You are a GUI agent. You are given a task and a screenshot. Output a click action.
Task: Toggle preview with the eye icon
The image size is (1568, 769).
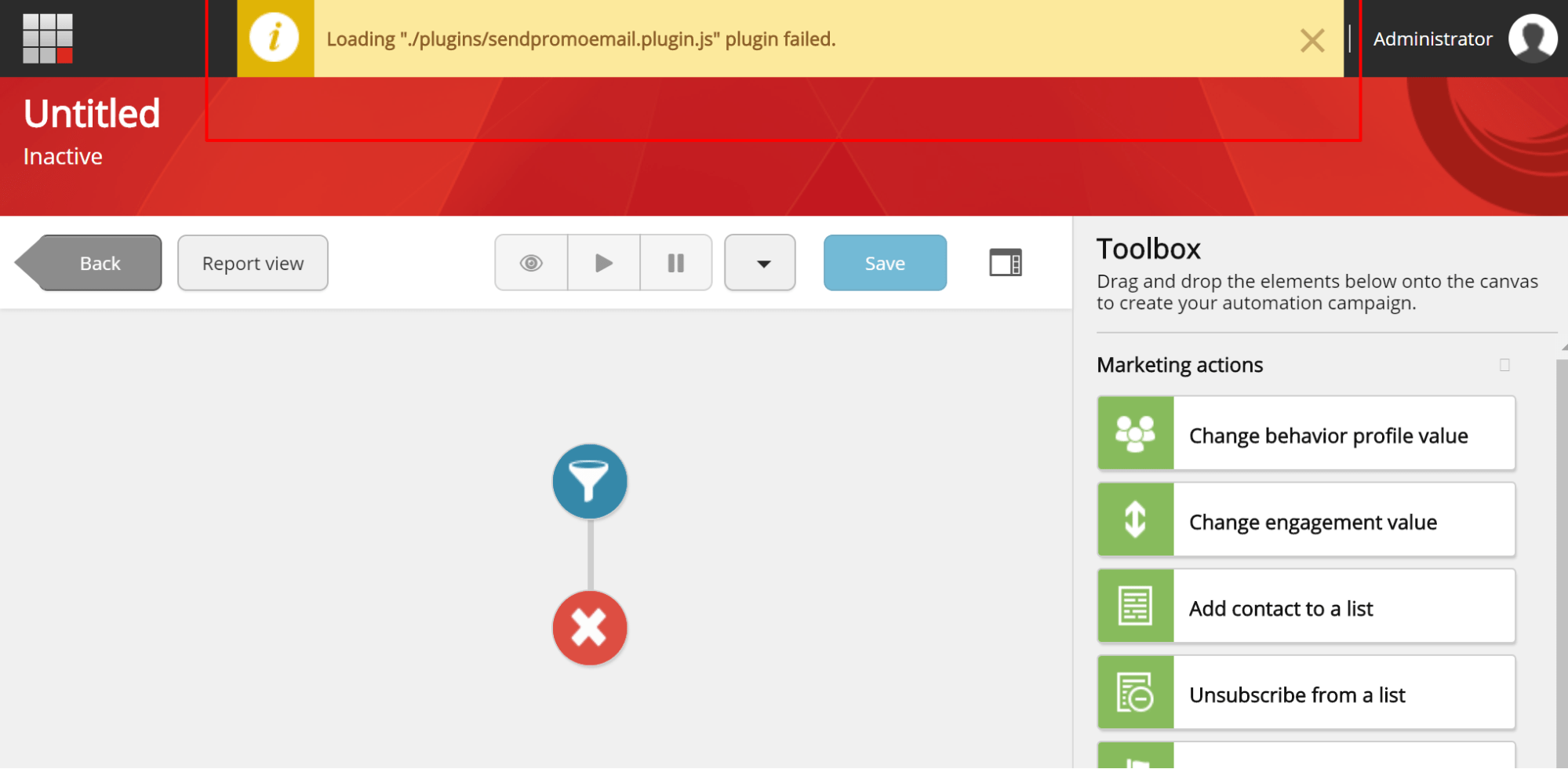(x=531, y=263)
